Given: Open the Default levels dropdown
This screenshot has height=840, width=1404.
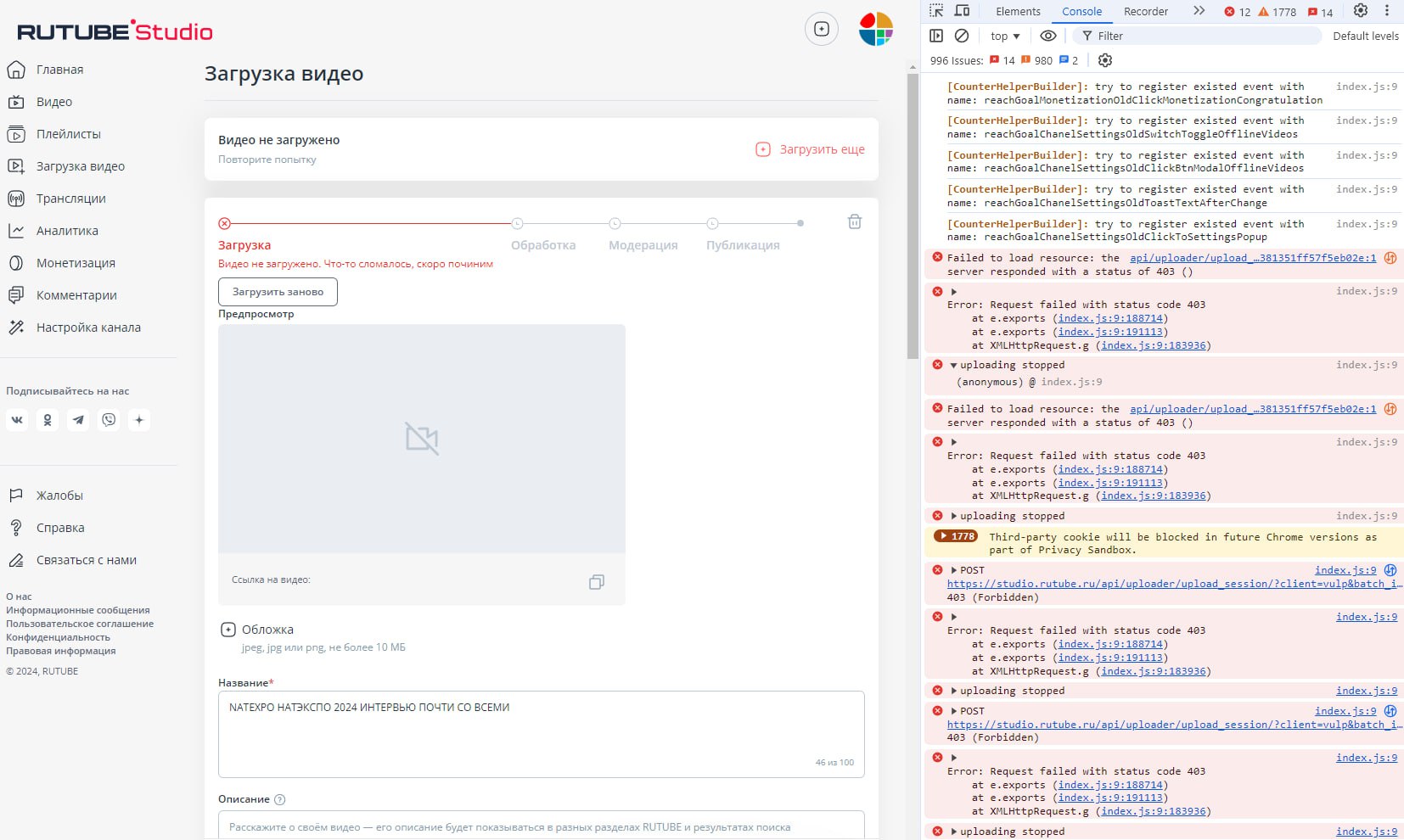Looking at the screenshot, I should 1365,36.
